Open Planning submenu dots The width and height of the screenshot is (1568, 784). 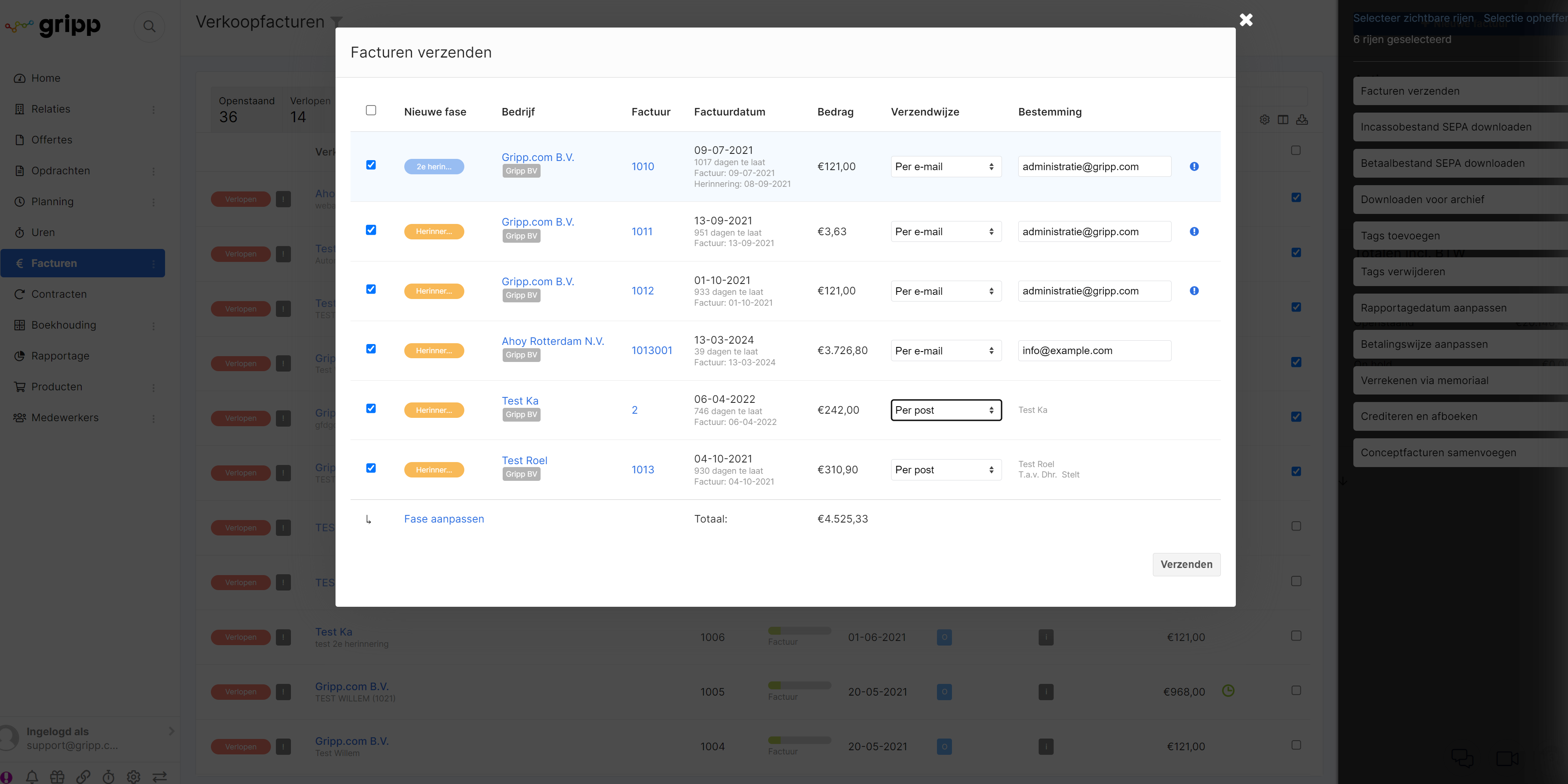click(x=153, y=202)
